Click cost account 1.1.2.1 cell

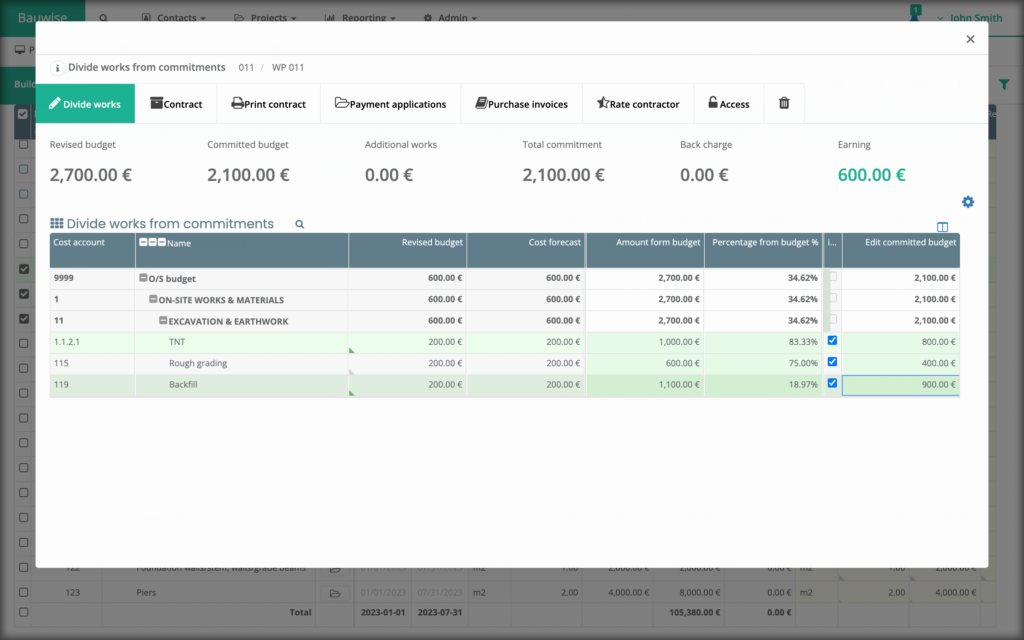92,342
